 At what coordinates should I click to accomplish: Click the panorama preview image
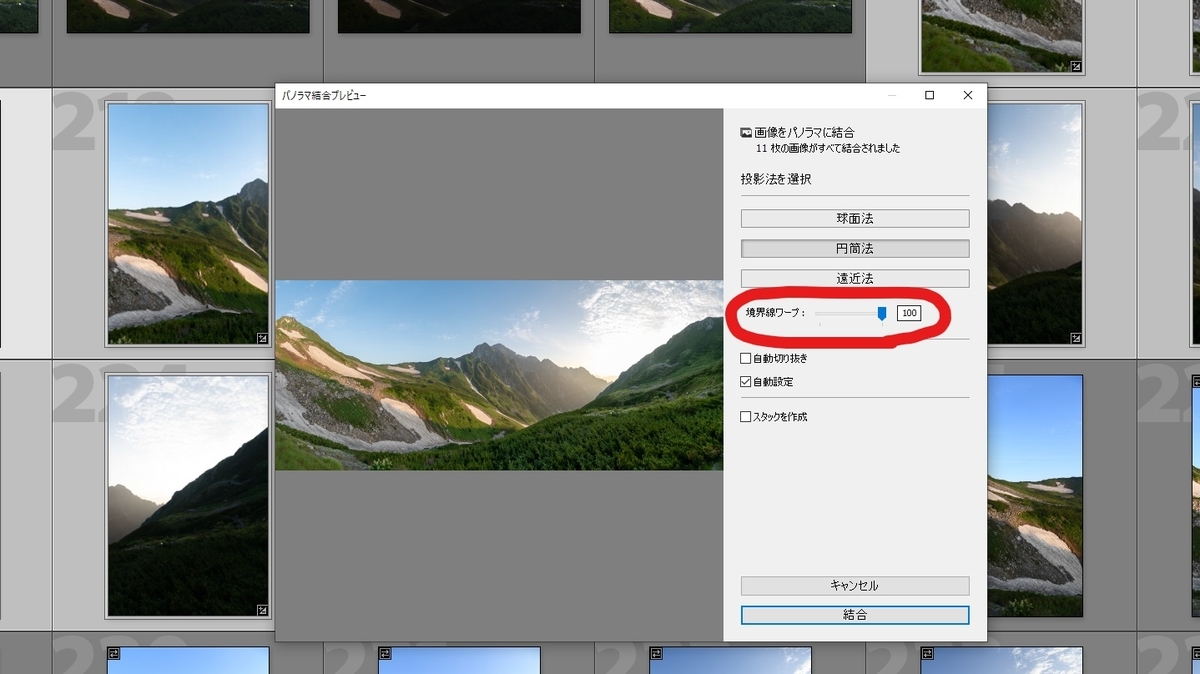[499, 375]
